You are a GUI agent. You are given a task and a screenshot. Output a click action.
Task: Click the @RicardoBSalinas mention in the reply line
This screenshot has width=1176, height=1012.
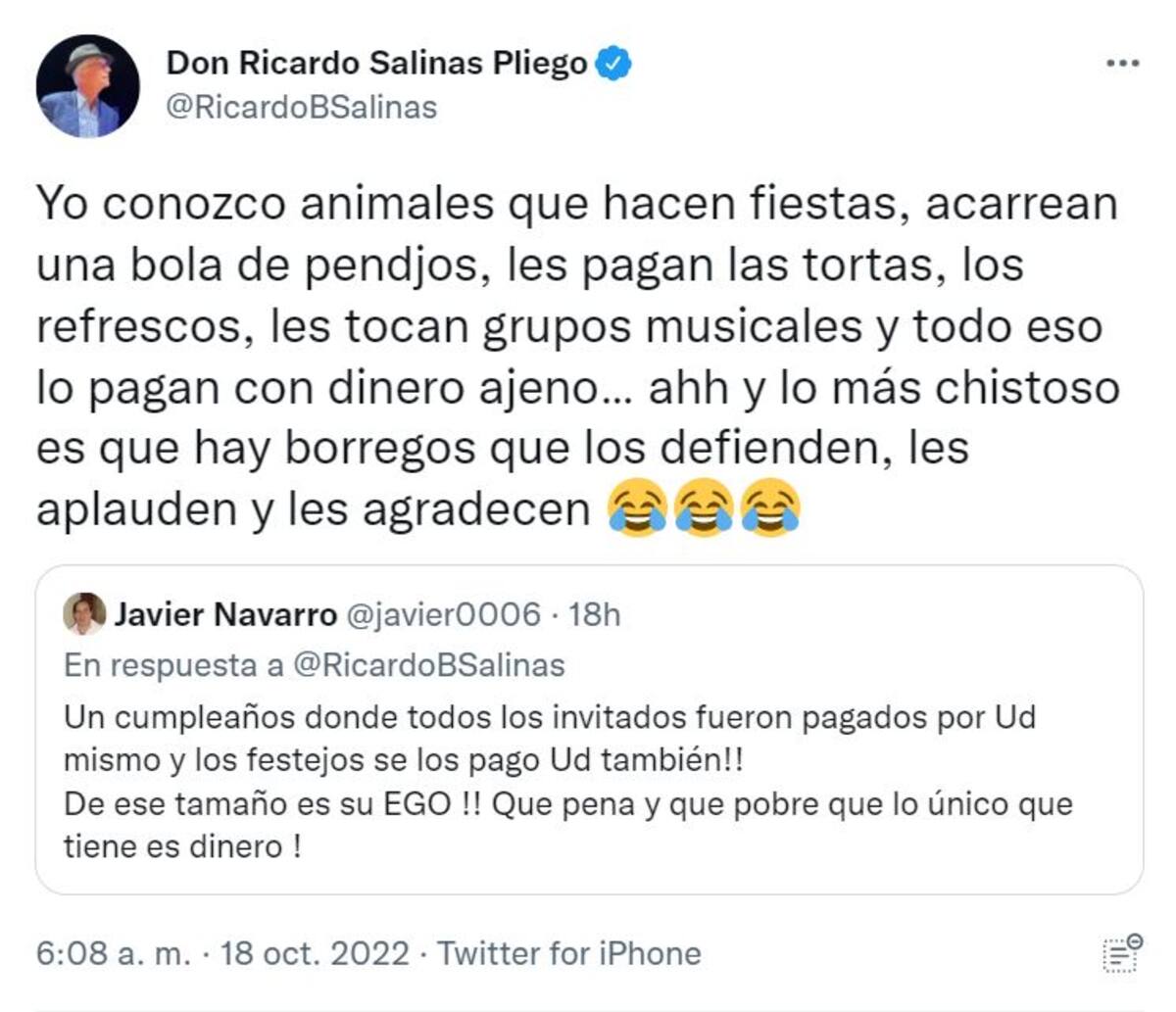[x=429, y=665]
